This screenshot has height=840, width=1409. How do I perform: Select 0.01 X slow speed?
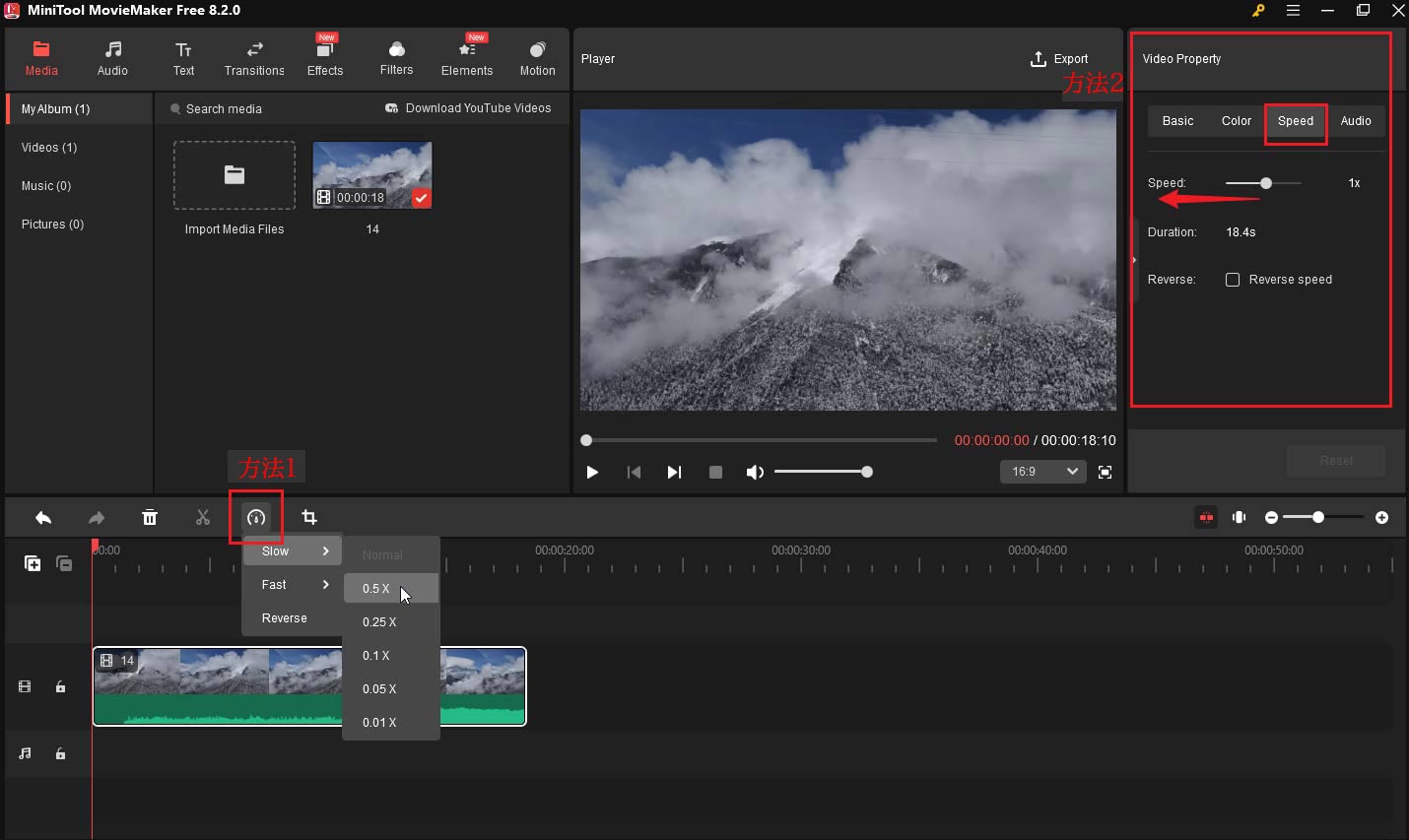pos(391,723)
